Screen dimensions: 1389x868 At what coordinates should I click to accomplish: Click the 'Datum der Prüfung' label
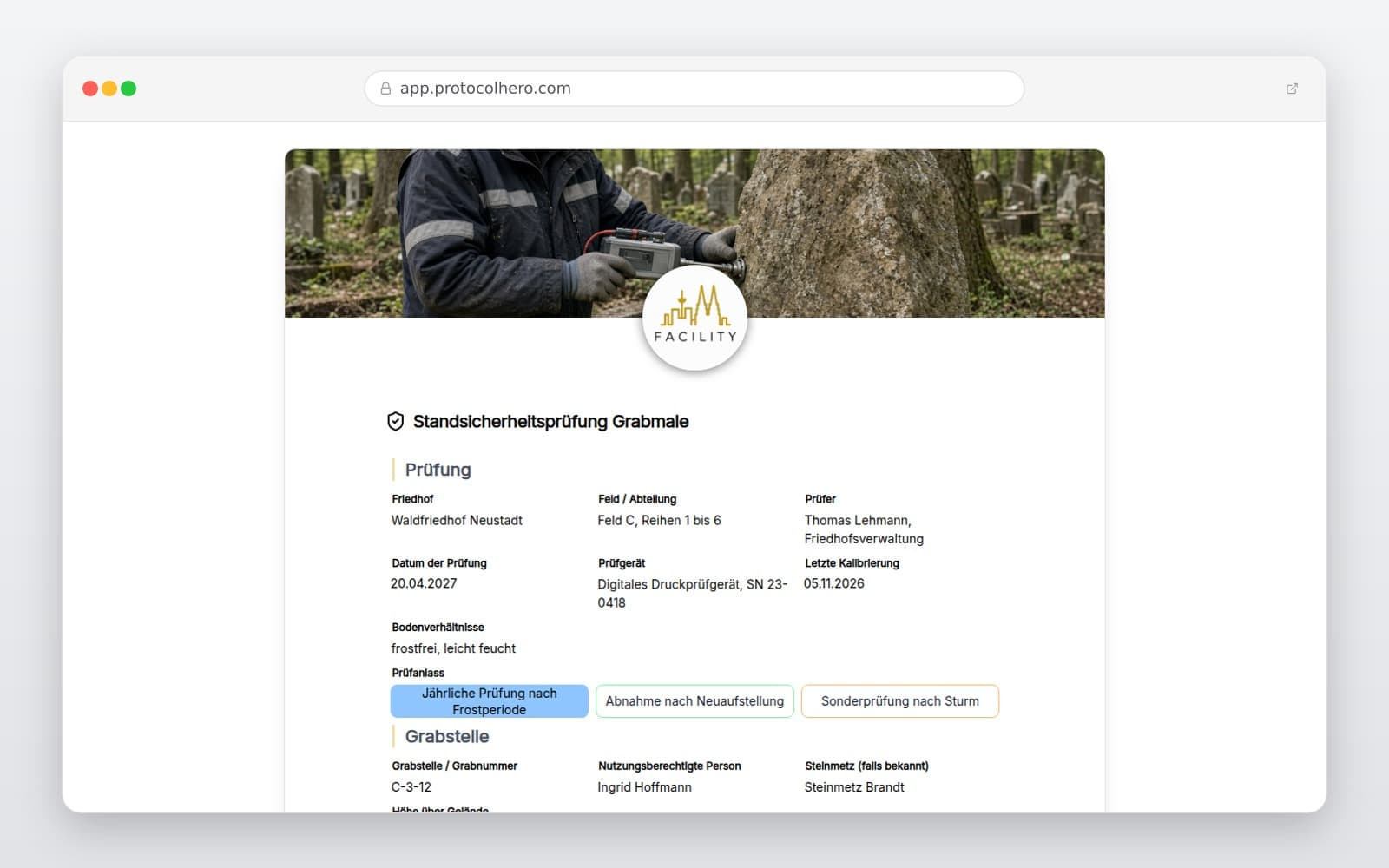[439, 563]
